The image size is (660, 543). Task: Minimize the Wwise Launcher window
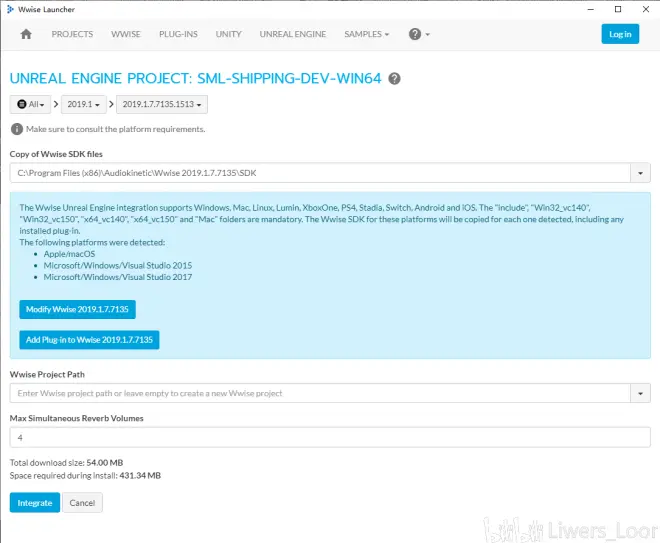tap(591, 9)
